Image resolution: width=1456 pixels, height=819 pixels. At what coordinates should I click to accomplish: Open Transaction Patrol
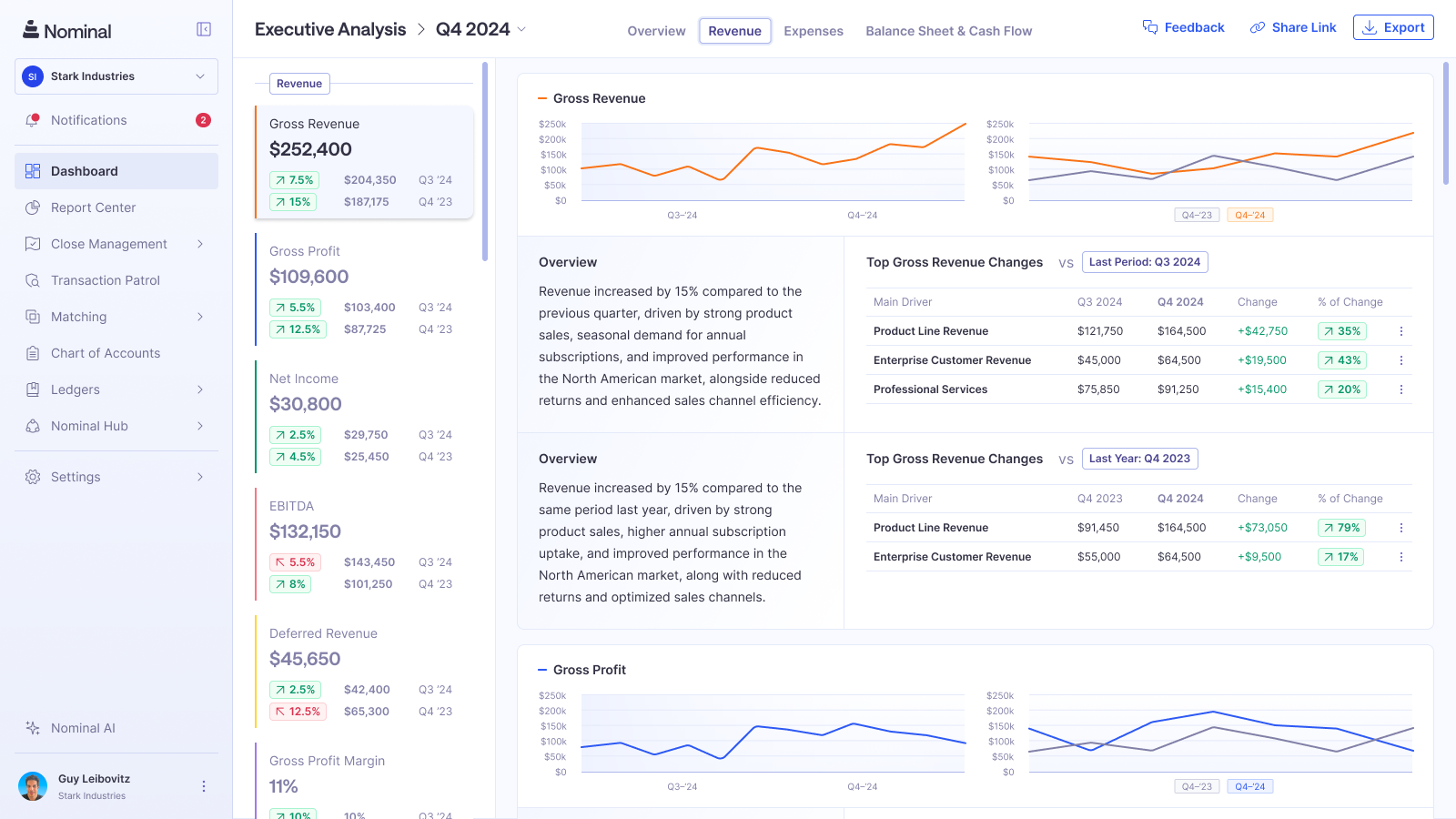tap(105, 279)
